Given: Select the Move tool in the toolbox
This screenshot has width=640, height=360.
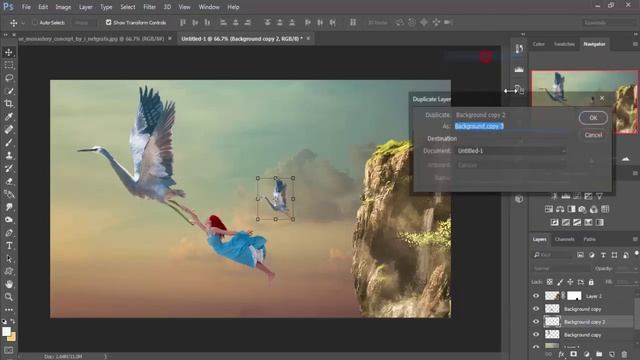Looking at the screenshot, I should click(9, 52).
